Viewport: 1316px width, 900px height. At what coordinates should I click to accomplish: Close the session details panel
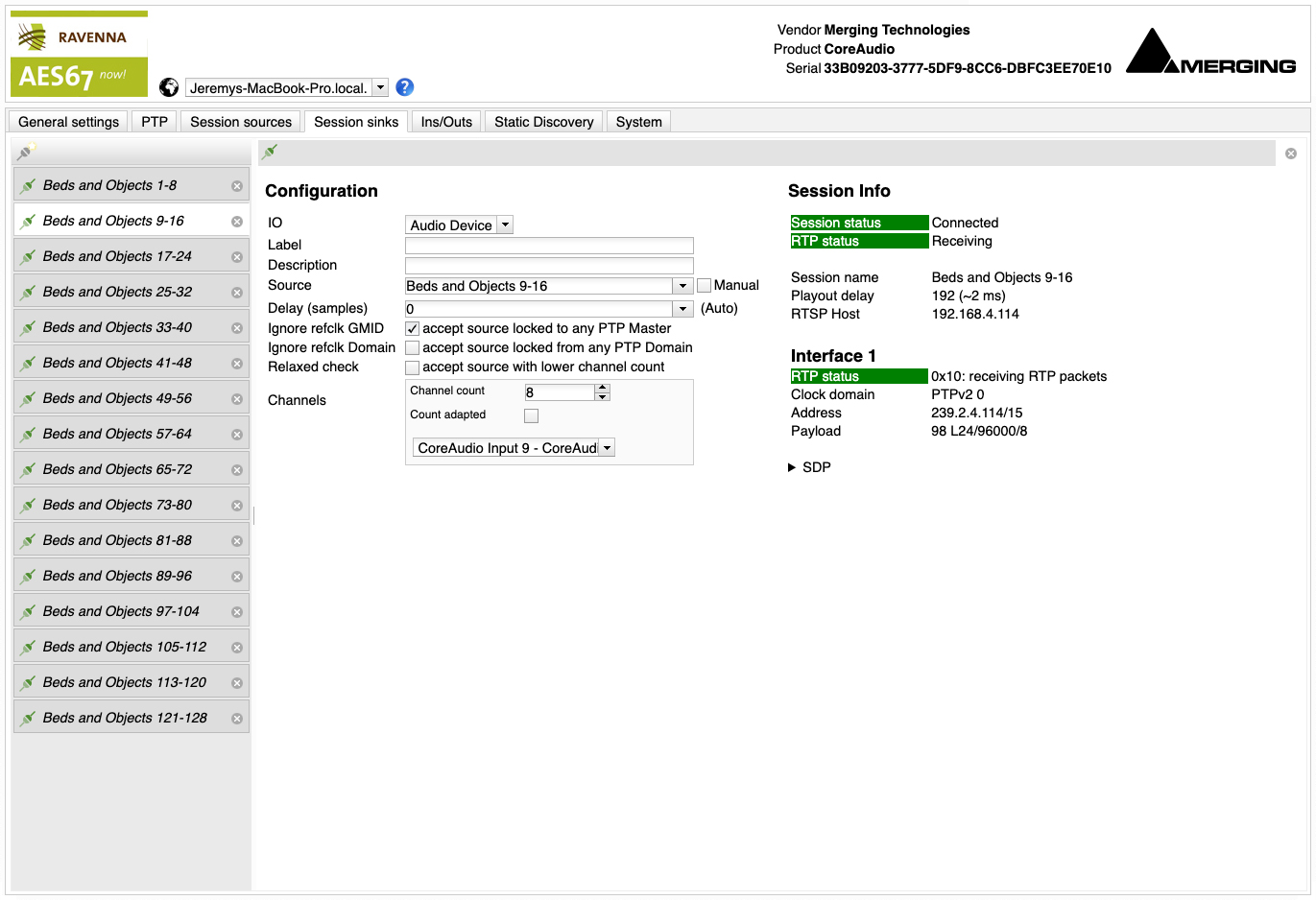pos(1291,154)
